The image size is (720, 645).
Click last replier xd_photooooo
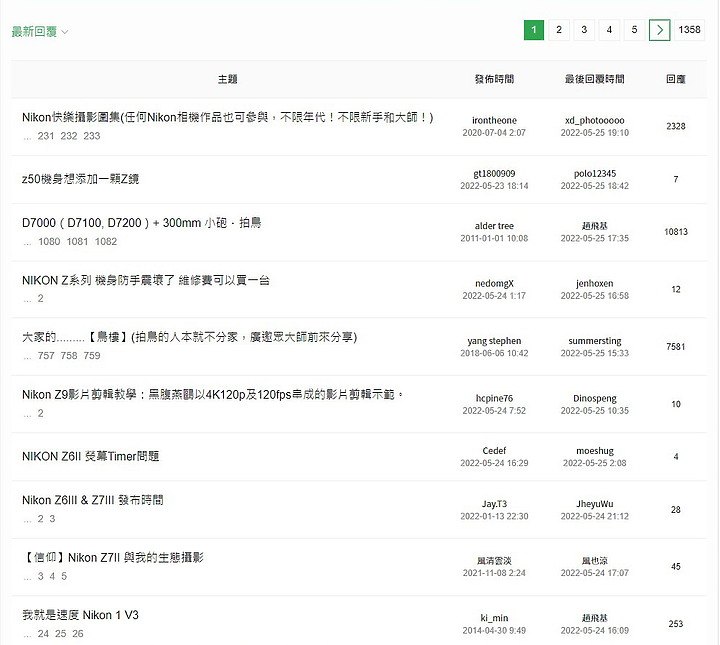coord(595,120)
